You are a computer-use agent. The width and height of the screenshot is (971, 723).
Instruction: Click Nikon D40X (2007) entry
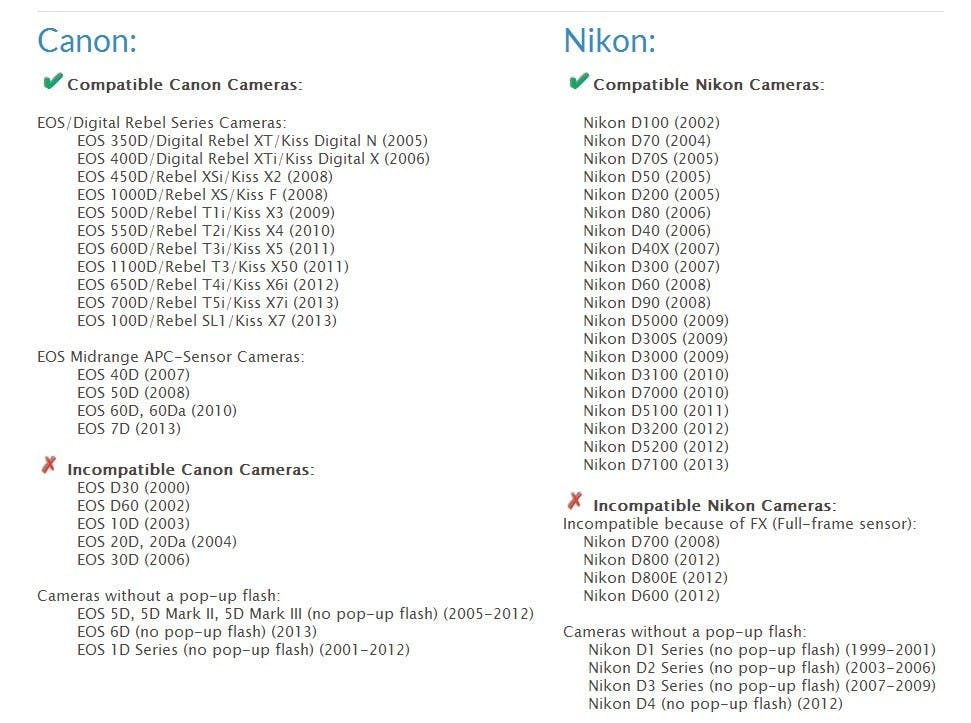[651, 248]
